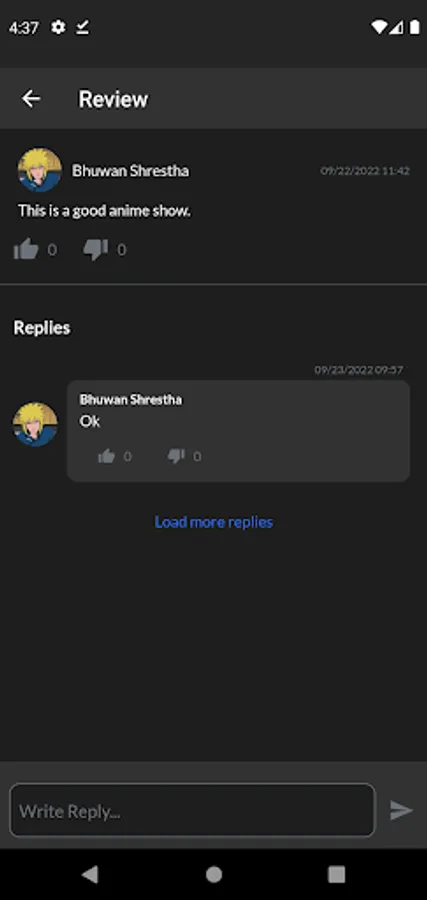Viewport: 427px width, 900px height.
Task: Select Bhuwan Shrestha's name in the reply bubble
Action: 131,399
